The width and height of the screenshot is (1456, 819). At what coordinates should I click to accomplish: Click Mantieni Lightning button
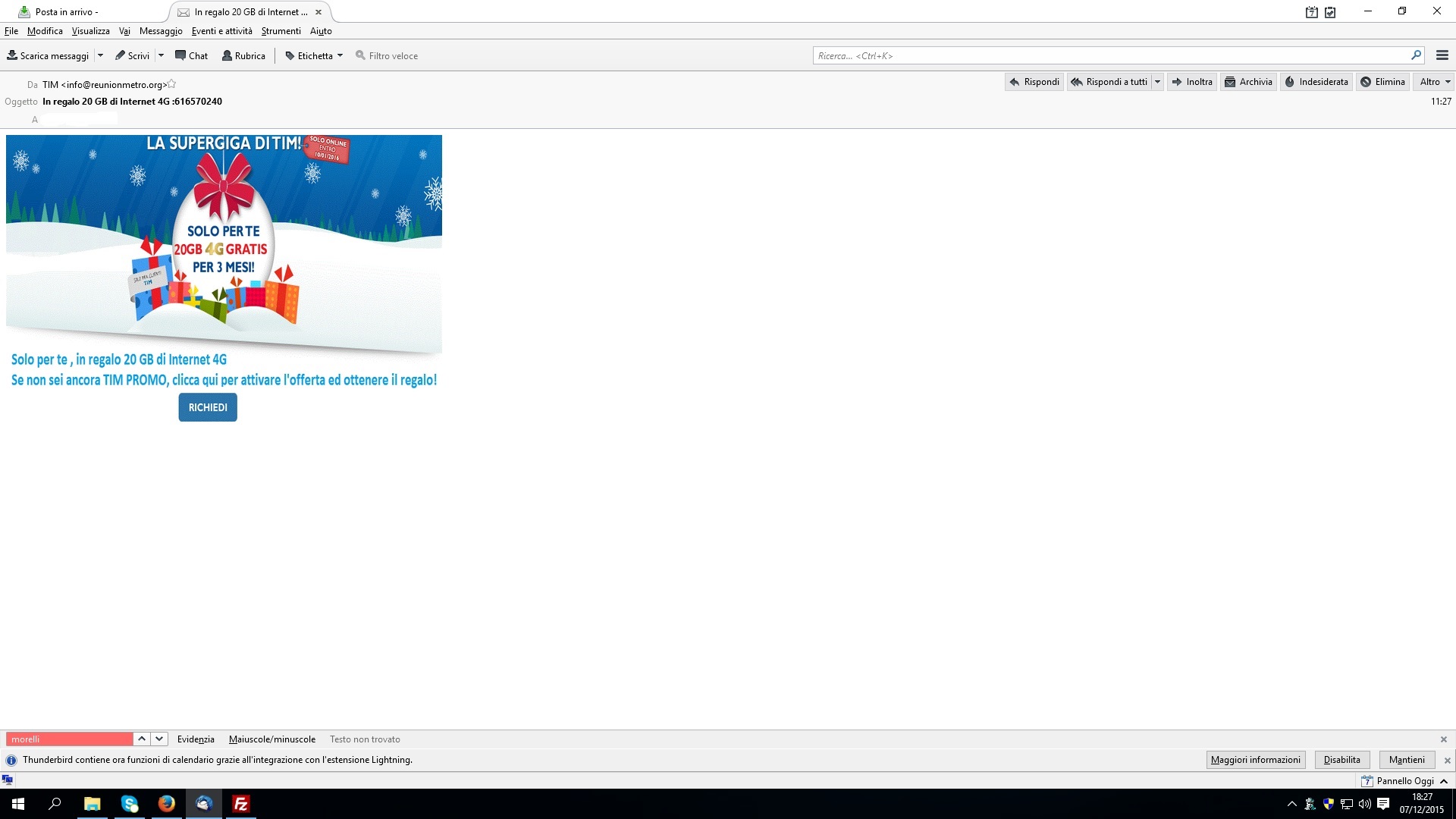[1407, 760]
